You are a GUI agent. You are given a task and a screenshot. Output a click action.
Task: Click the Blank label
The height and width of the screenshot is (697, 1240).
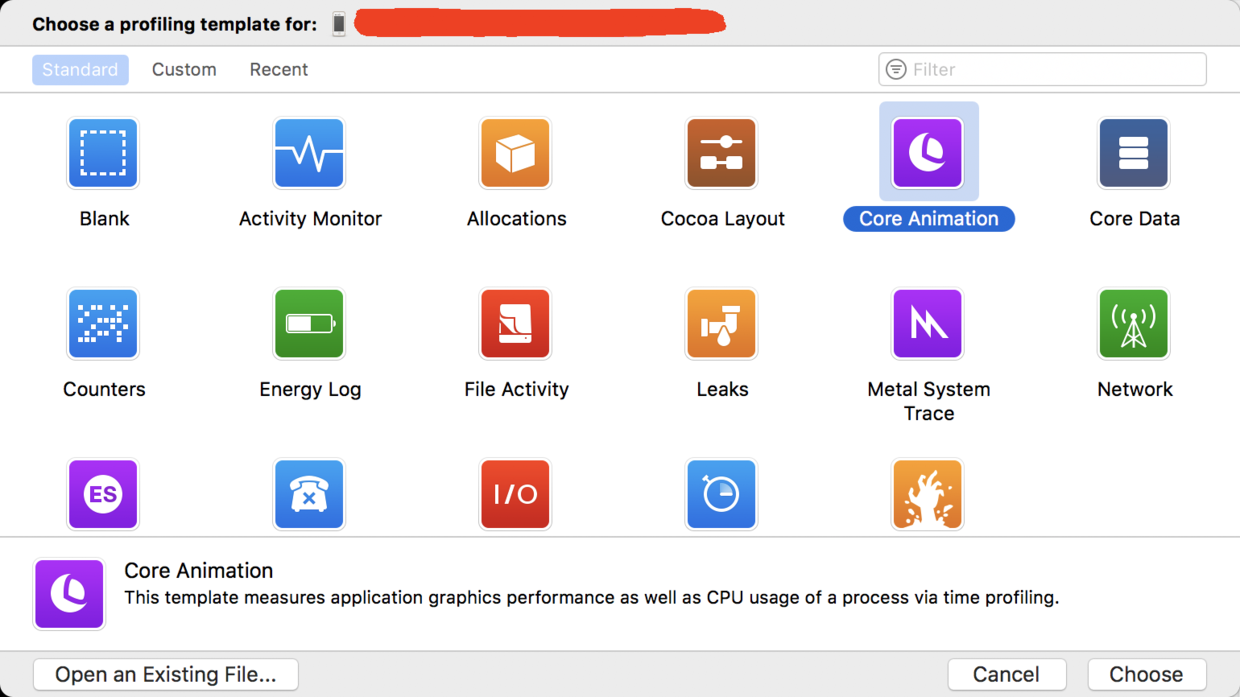click(x=104, y=219)
